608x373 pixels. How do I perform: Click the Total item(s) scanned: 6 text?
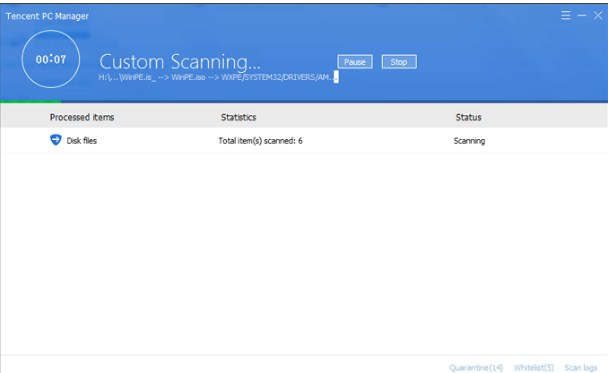pyautogui.click(x=261, y=141)
